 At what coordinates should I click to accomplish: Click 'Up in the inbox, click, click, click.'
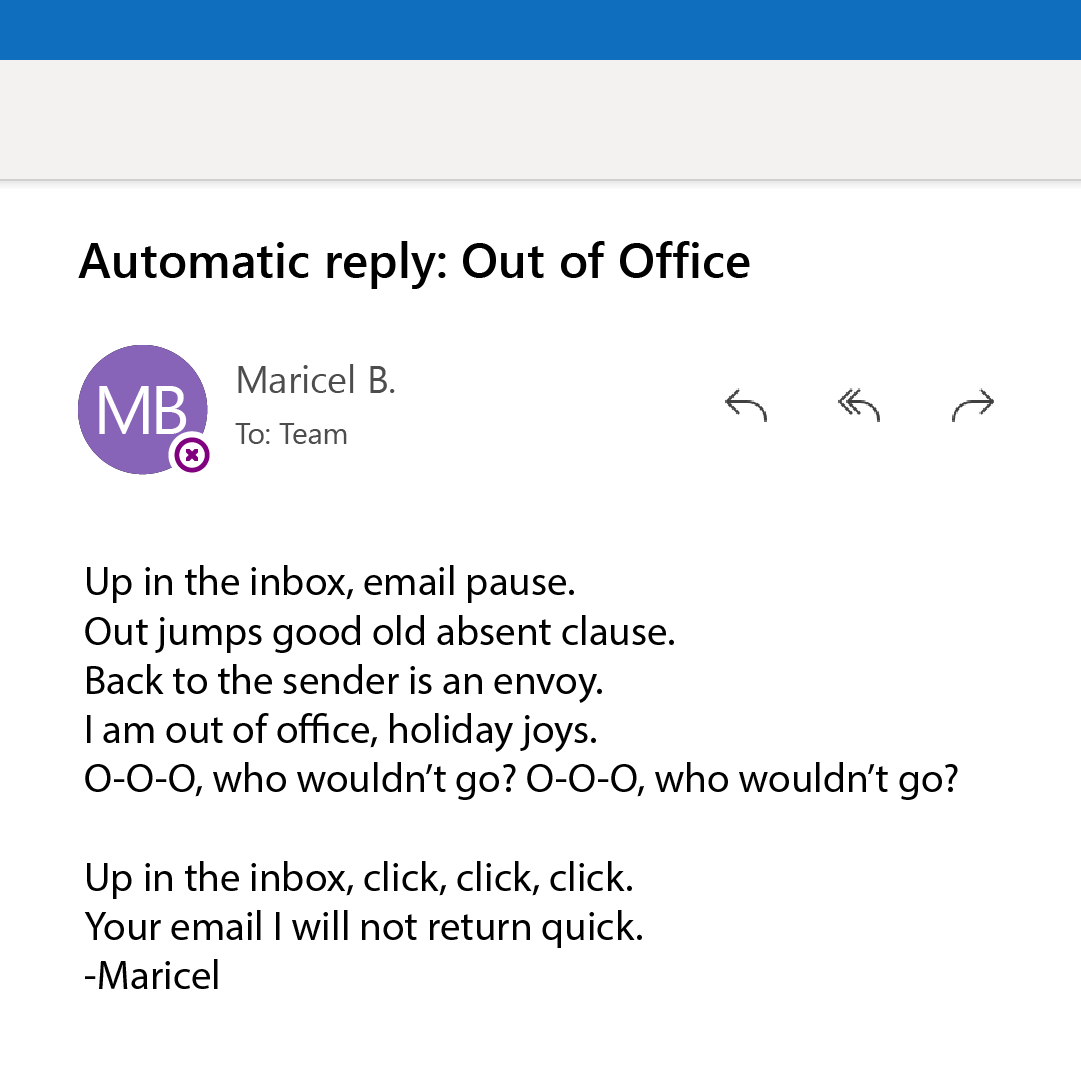[x=359, y=878]
